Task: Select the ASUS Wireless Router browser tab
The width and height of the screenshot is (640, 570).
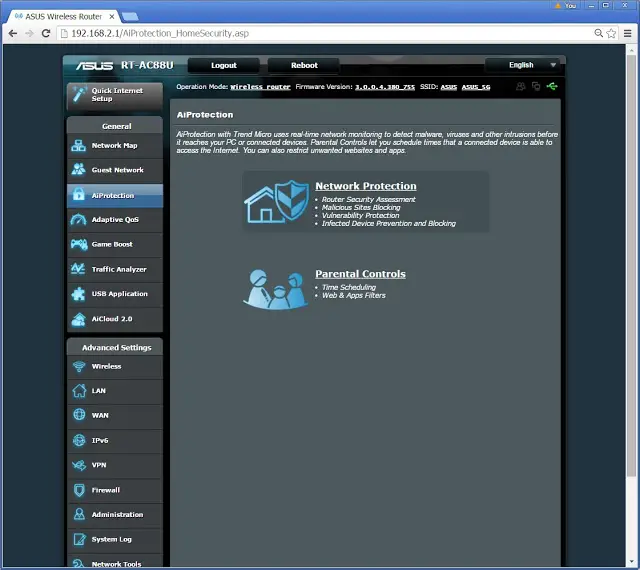Action: click(63, 17)
